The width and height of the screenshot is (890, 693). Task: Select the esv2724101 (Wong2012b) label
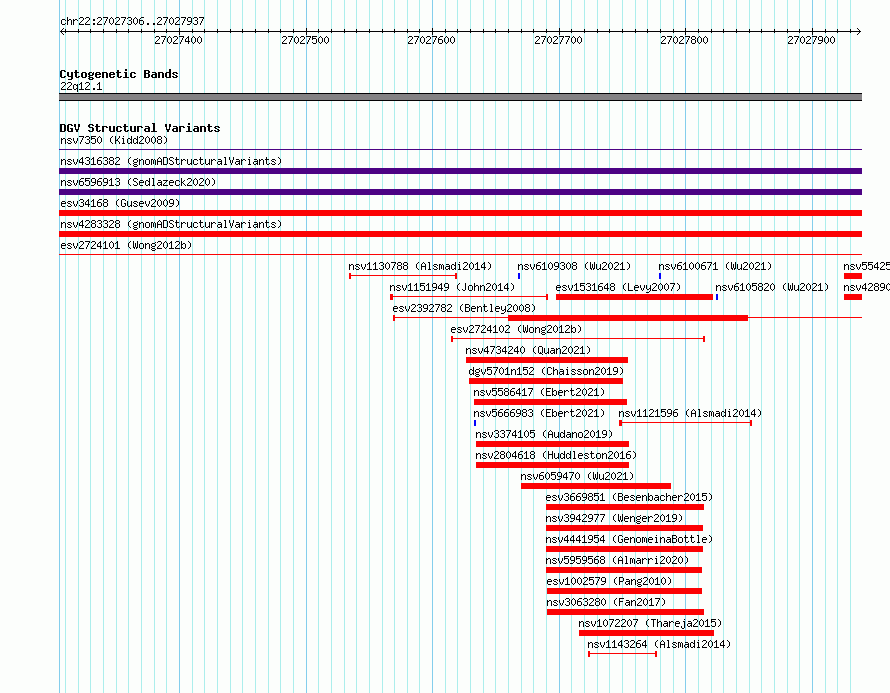[x=126, y=245]
